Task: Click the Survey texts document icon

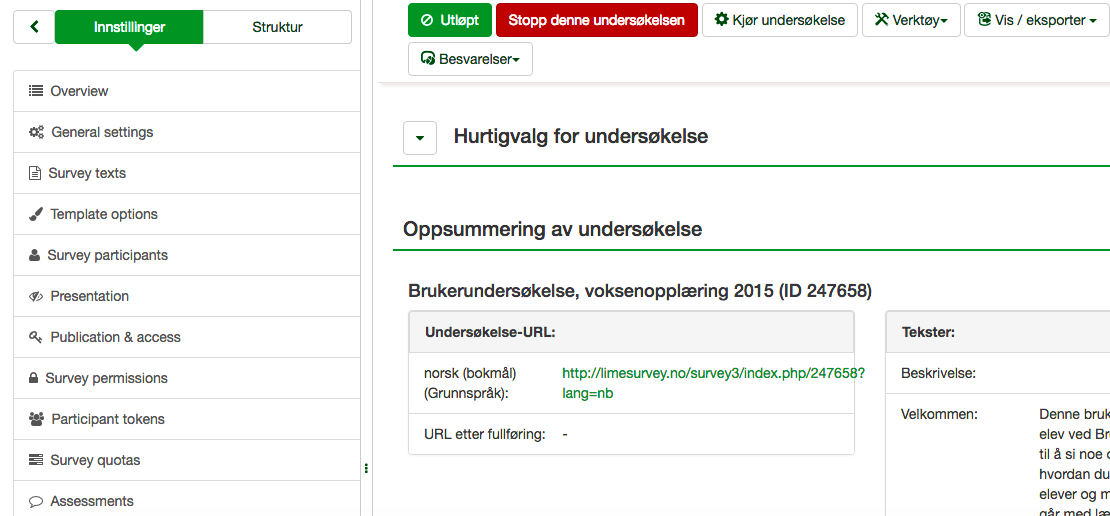Action: click(35, 173)
